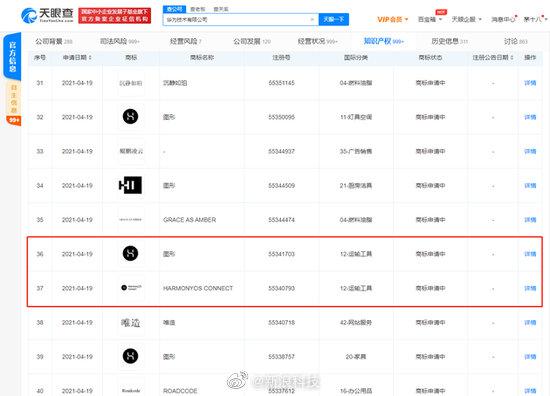Click the HI logo thumbnail in row 34
The width and height of the screenshot is (550, 396).
pos(130,185)
